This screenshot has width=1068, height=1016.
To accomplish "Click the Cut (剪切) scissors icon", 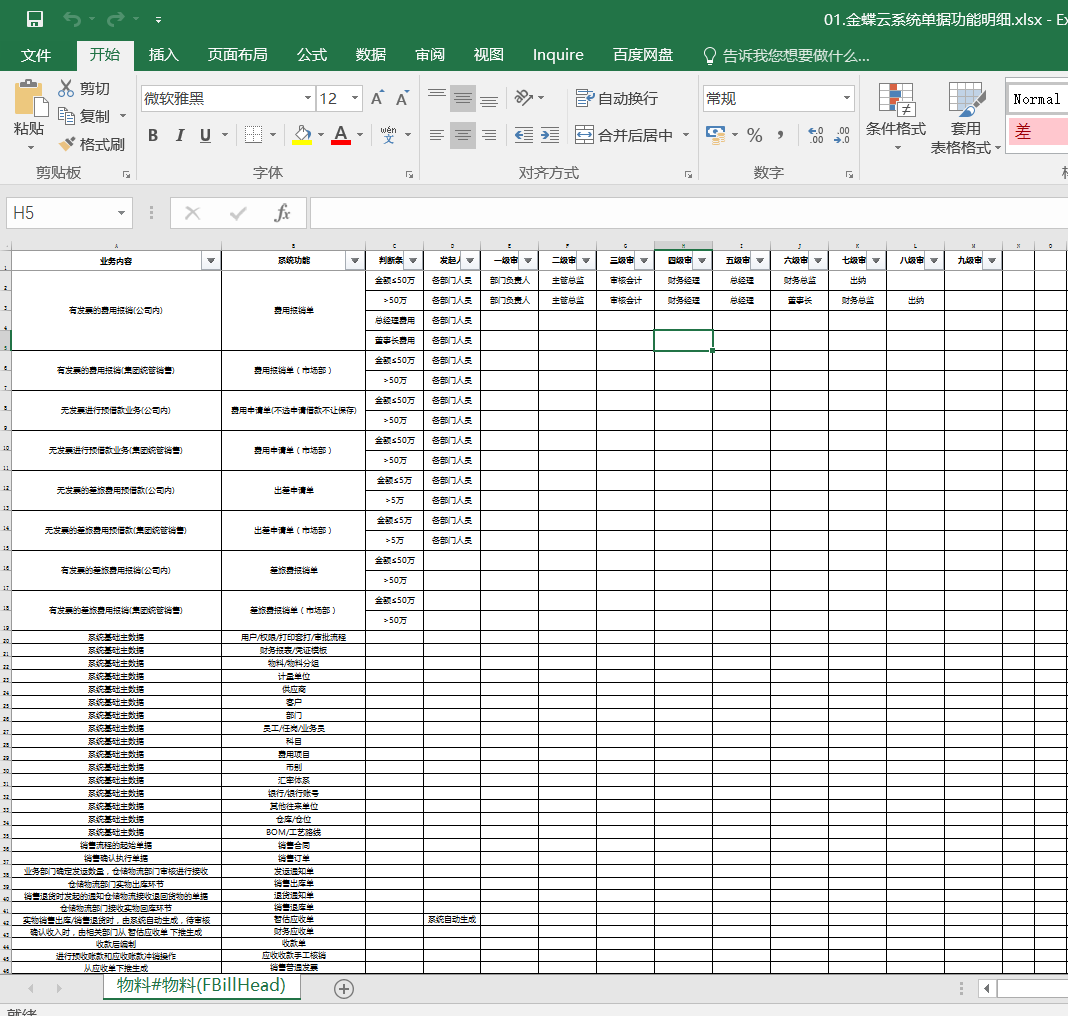I will pyautogui.click(x=66, y=89).
